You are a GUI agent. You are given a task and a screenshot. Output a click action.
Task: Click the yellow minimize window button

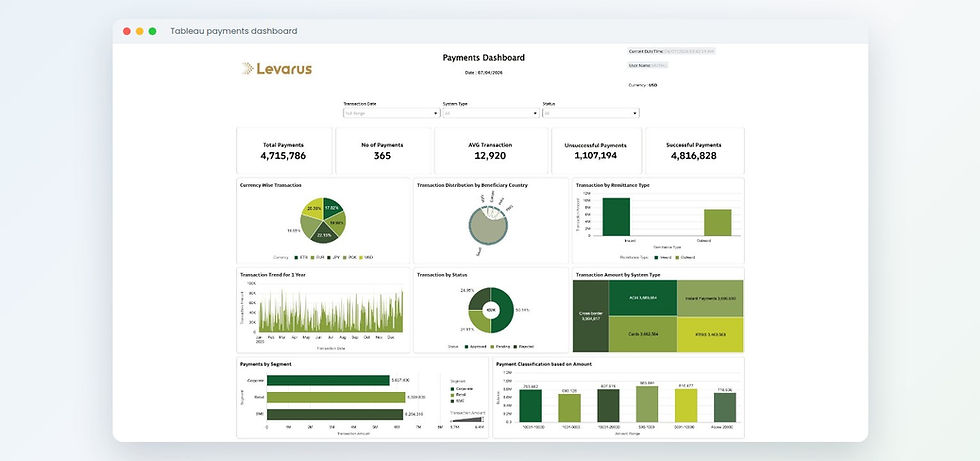coord(139,31)
